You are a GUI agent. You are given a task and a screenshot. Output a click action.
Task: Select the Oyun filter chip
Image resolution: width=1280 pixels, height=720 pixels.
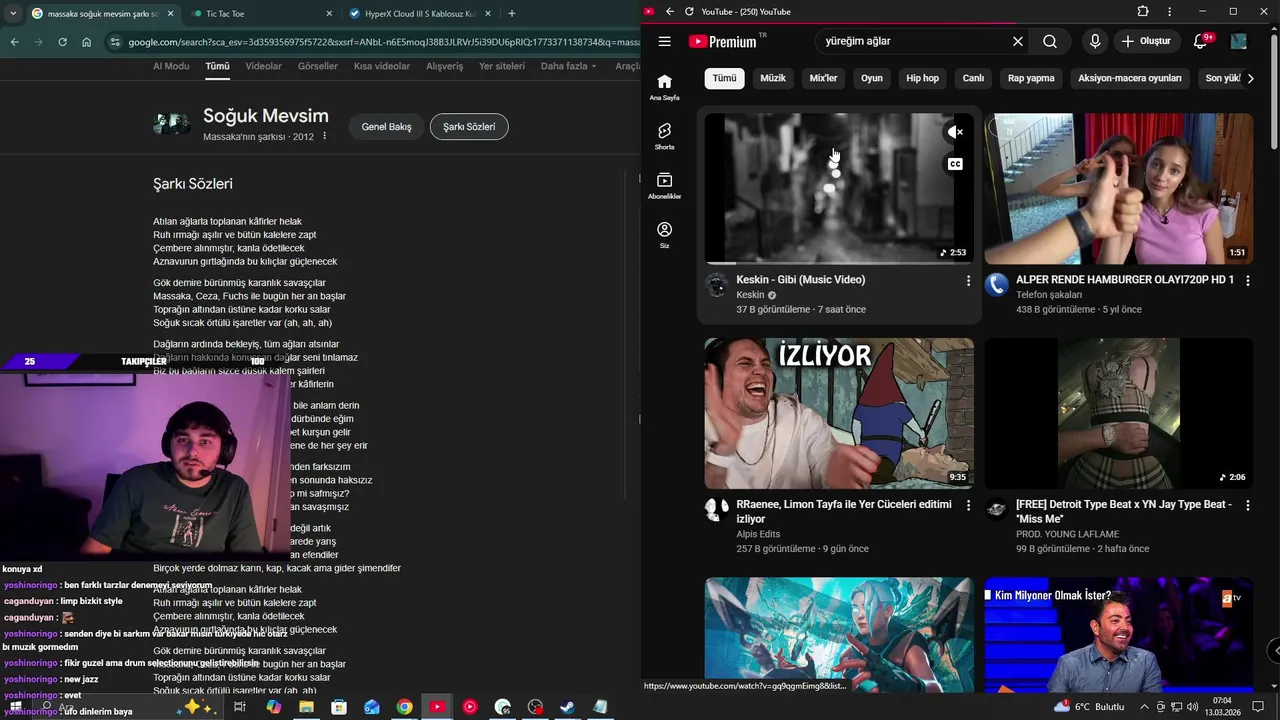coord(872,78)
